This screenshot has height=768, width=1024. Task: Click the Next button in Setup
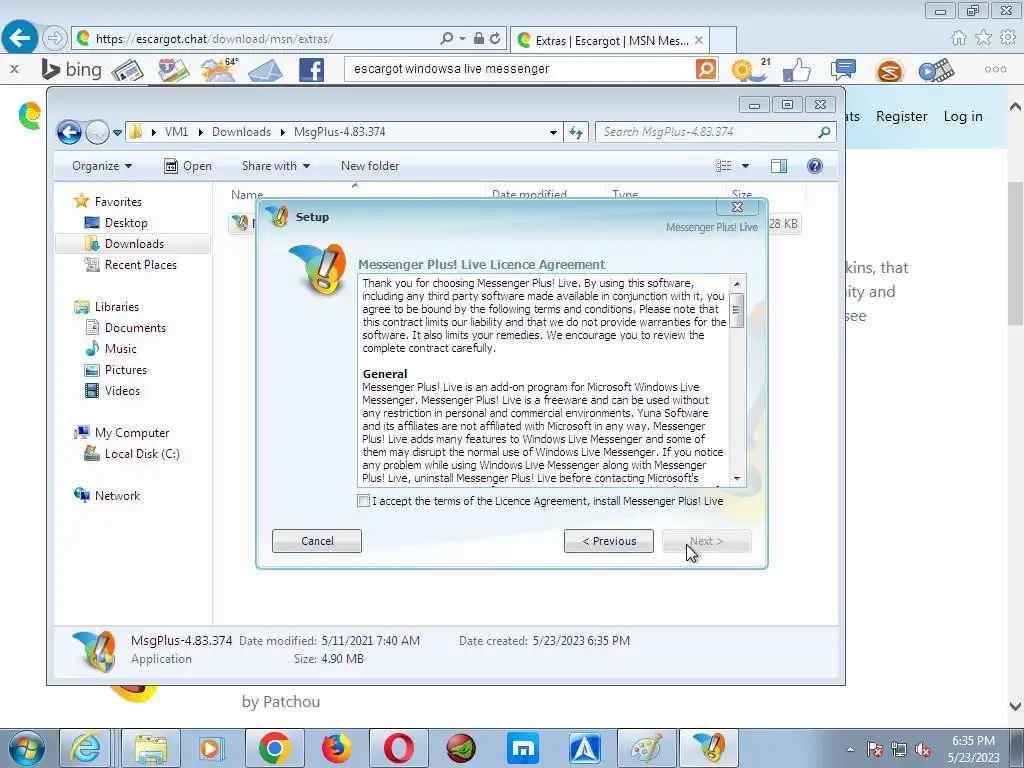click(x=707, y=541)
